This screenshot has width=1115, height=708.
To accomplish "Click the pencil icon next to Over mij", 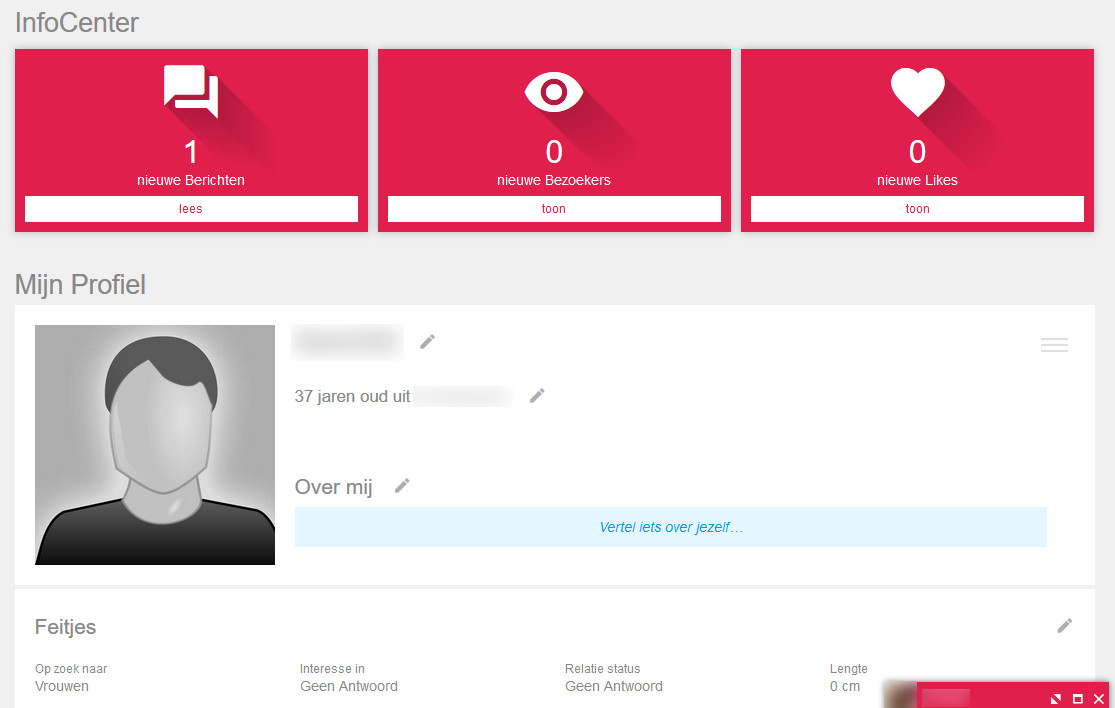I will [401, 485].
